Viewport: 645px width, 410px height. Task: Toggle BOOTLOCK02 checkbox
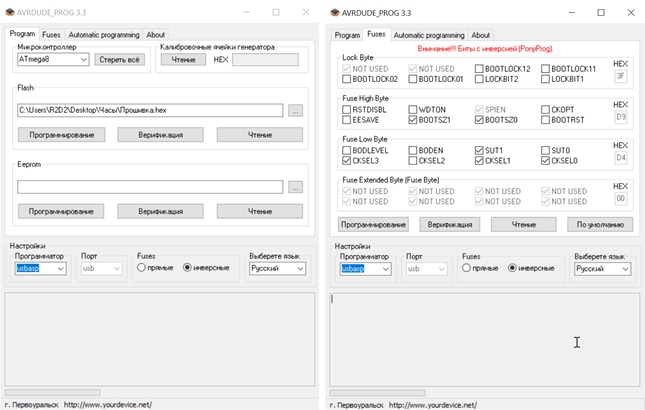tap(346, 79)
